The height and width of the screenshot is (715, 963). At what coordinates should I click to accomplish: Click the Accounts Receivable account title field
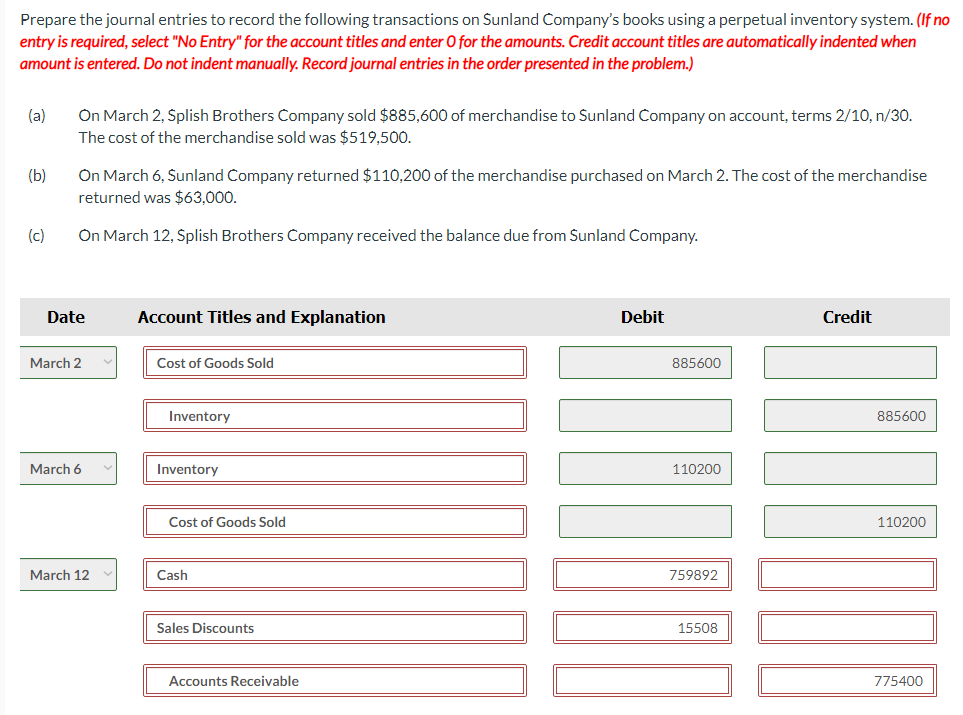click(x=335, y=681)
